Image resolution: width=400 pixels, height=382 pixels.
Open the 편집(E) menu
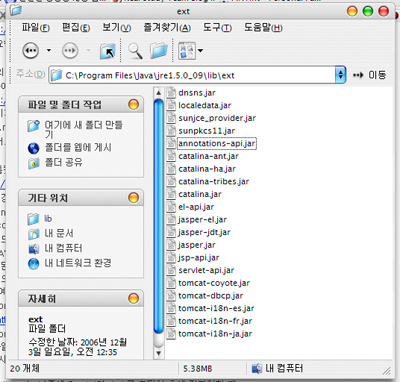[76, 27]
